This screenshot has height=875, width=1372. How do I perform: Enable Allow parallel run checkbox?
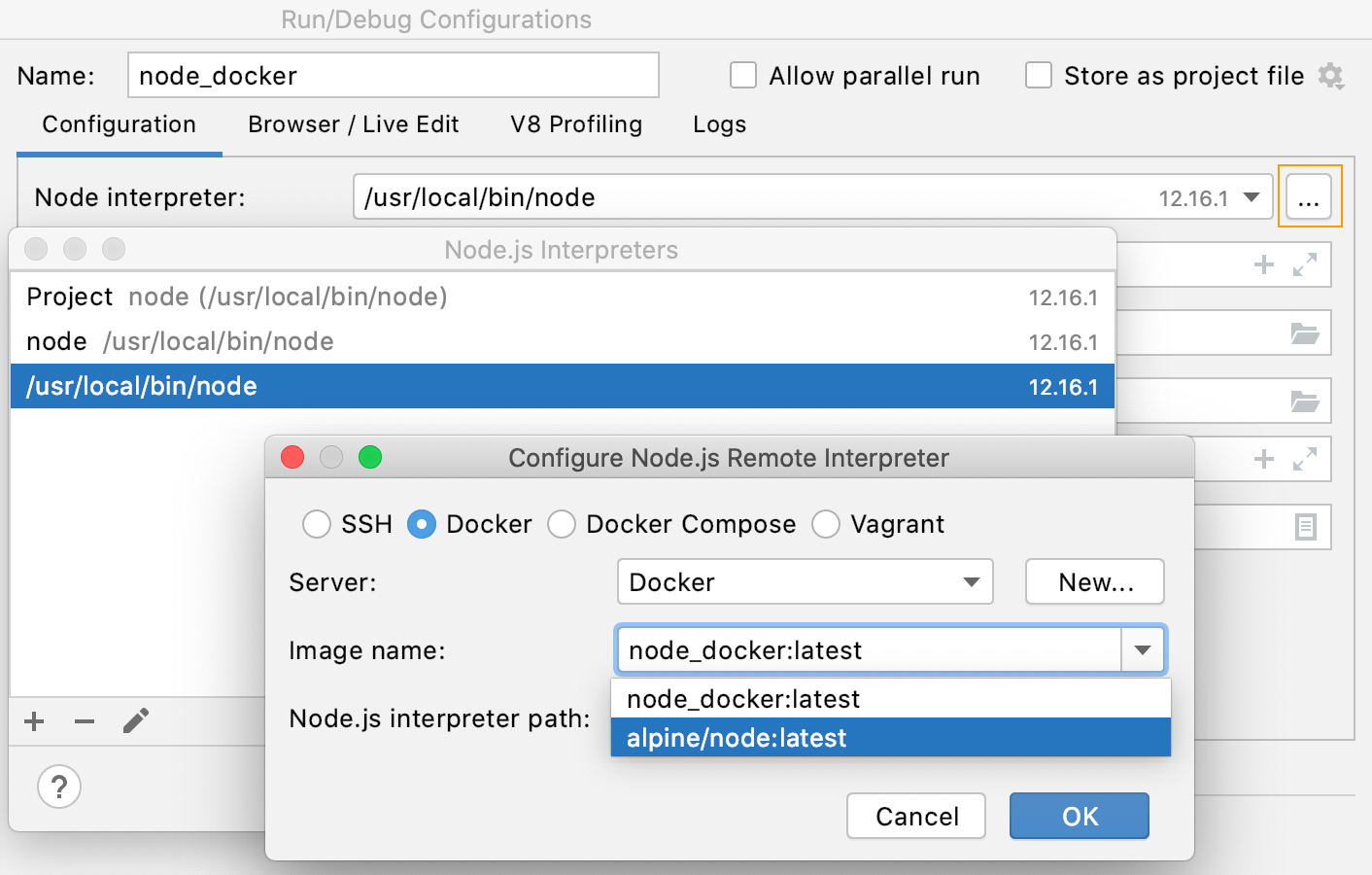tap(743, 75)
